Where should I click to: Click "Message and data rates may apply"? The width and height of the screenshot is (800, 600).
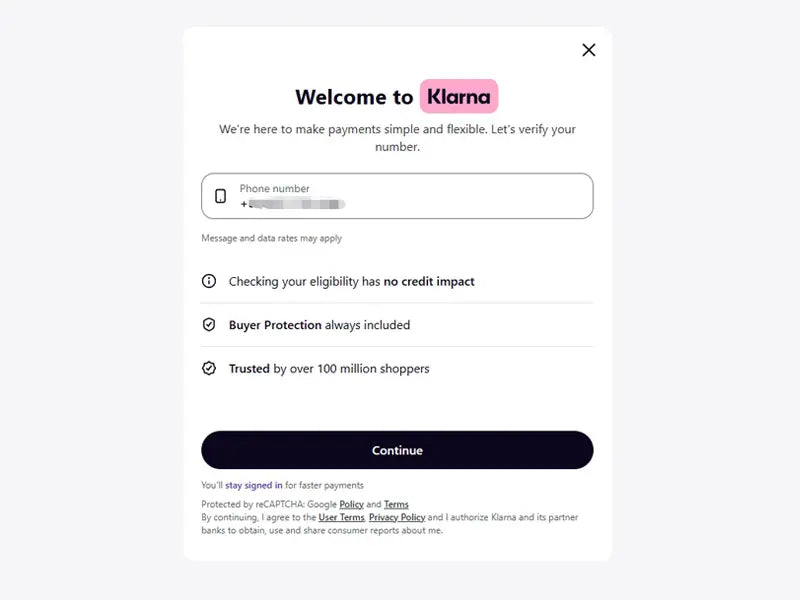272,238
